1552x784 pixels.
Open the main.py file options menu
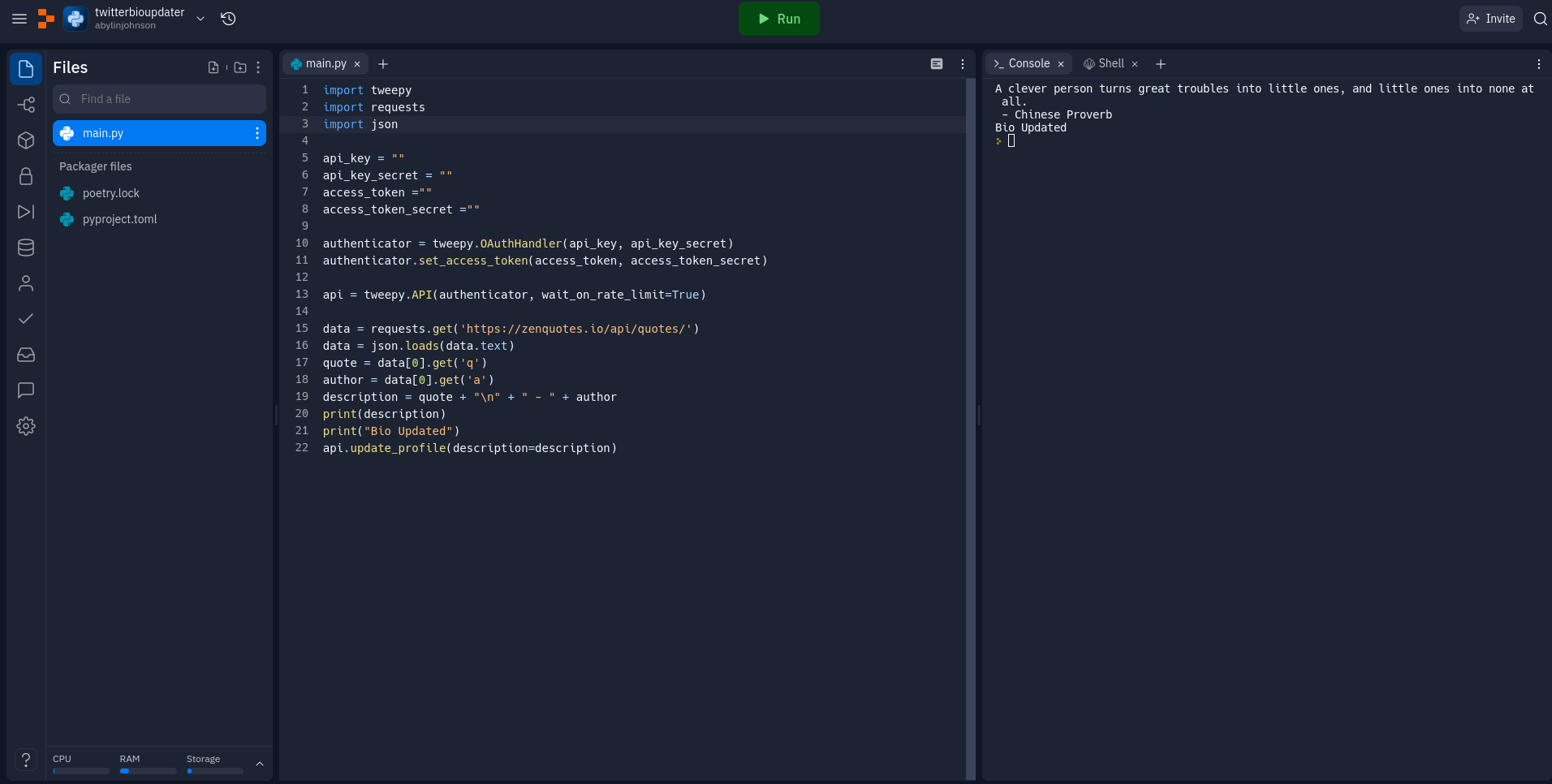(x=257, y=133)
